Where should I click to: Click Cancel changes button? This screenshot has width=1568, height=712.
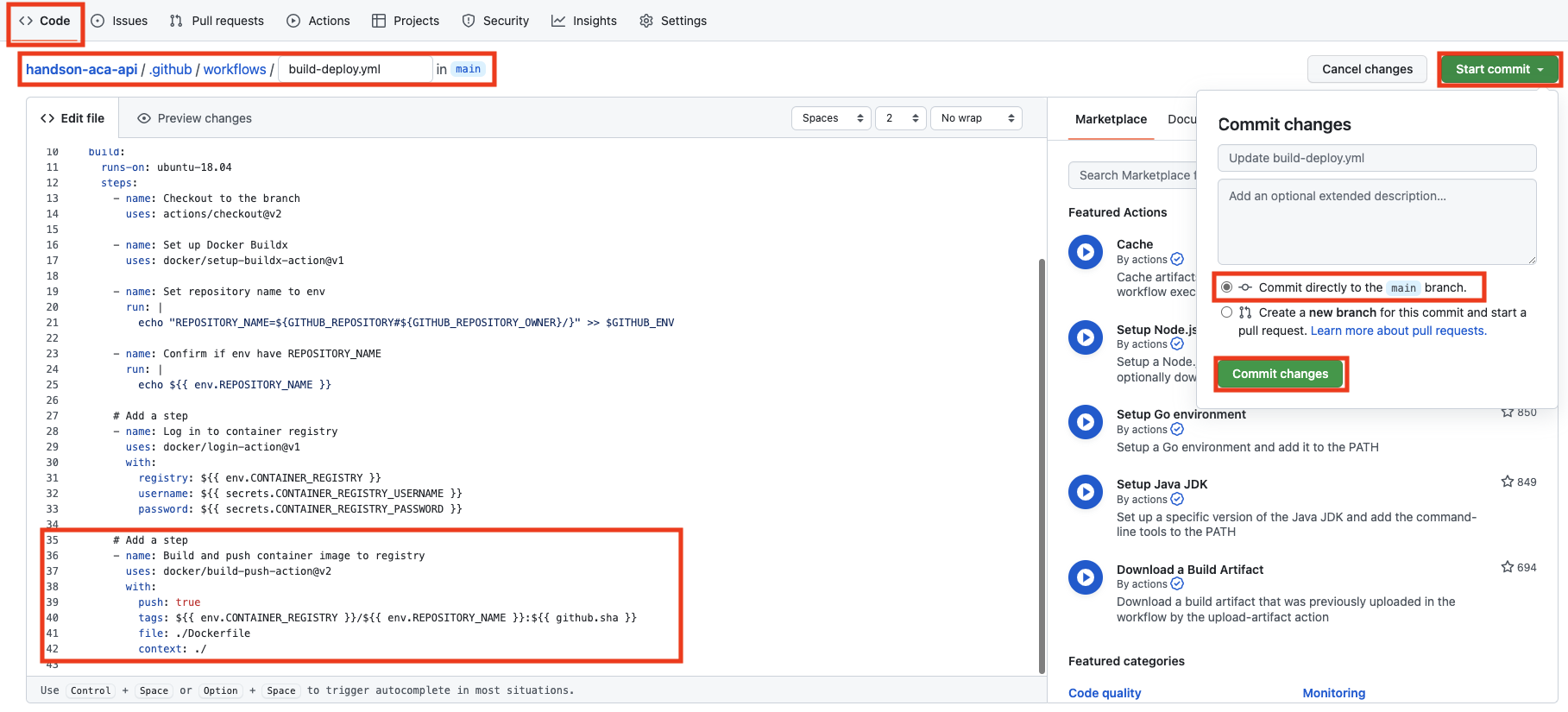pos(1368,69)
